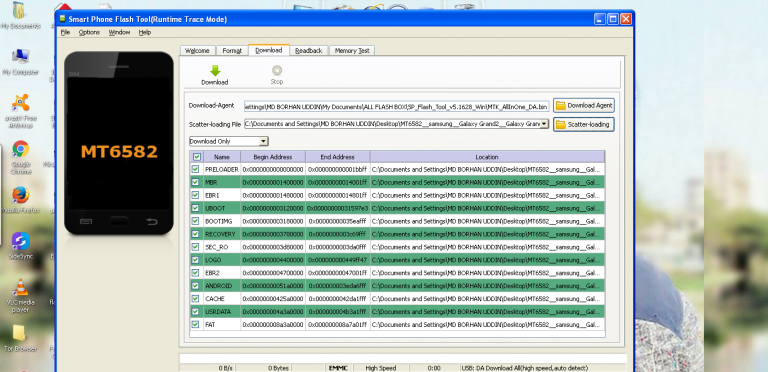
Task: Uncheck the LOGO partition checkbox
Action: point(195,260)
